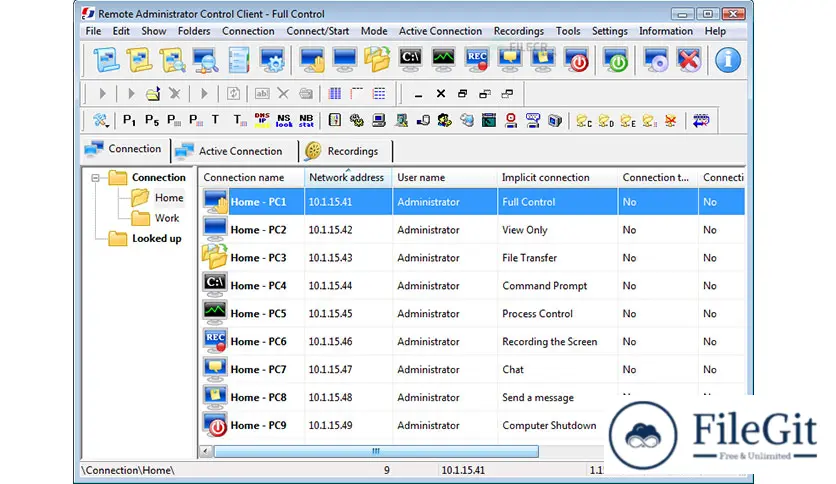This screenshot has width=836, height=484.
Task: Click the red Computer Shutdown toolbar icon
Action: [576, 60]
